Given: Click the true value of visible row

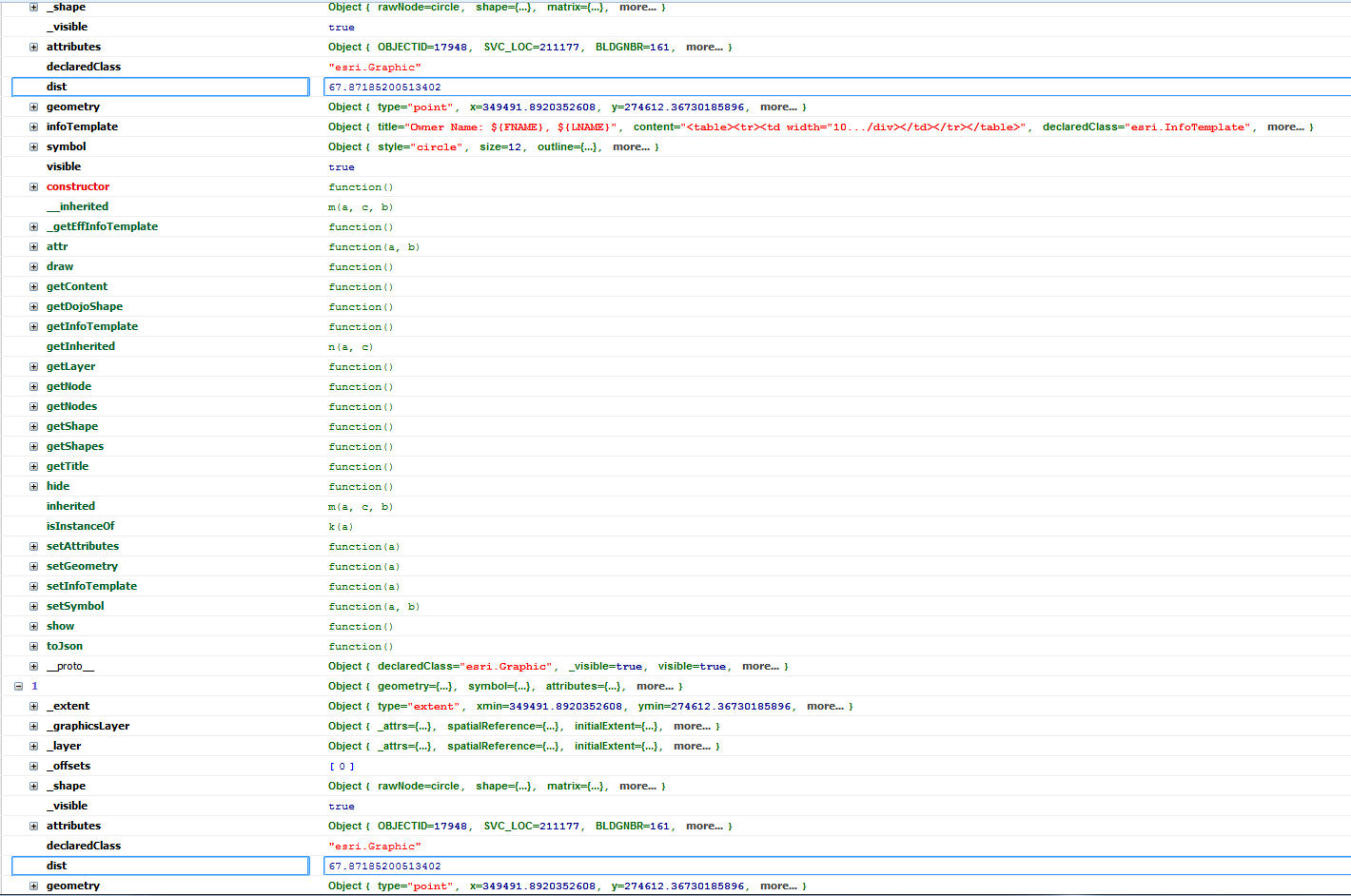Looking at the screenshot, I should (x=342, y=166).
